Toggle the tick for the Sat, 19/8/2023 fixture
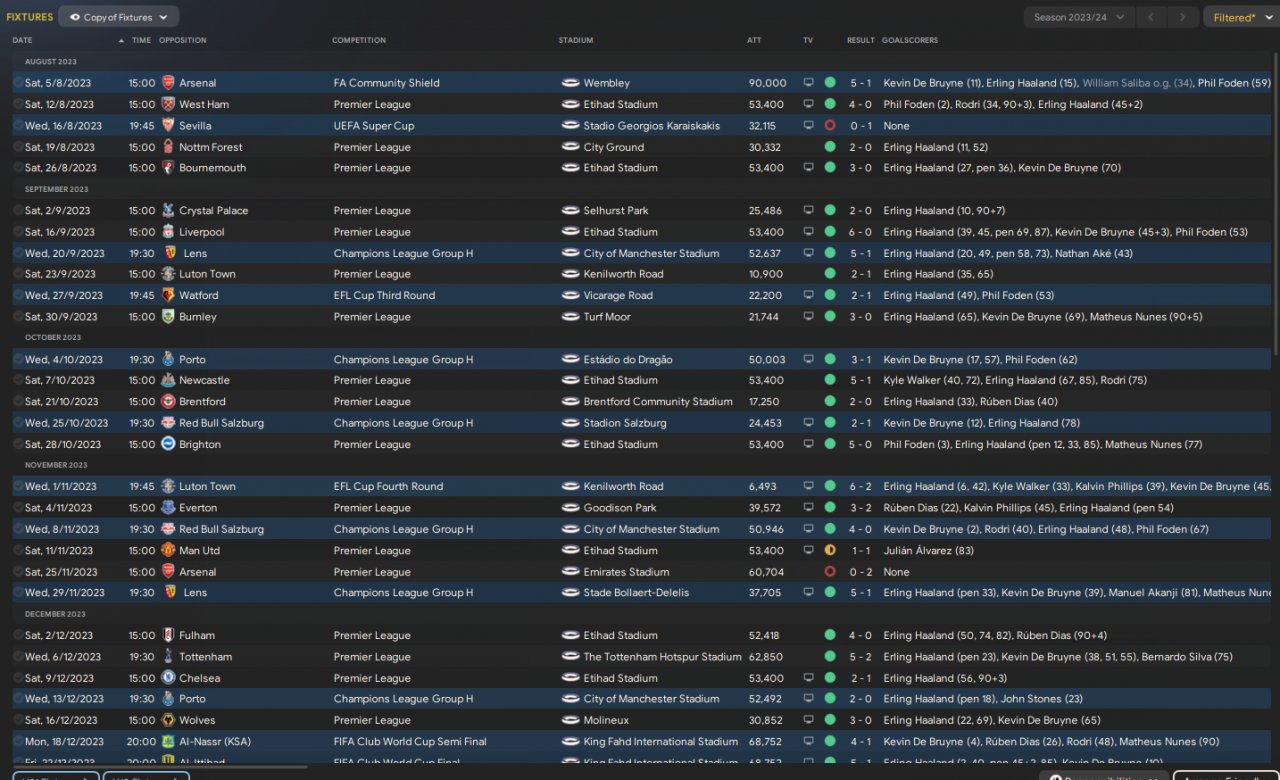The width and height of the screenshot is (1280, 780). coord(18,147)
